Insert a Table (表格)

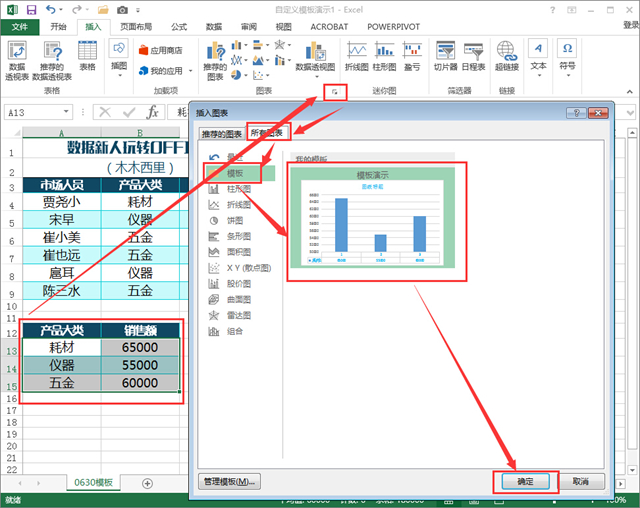(x=87, y=55)
